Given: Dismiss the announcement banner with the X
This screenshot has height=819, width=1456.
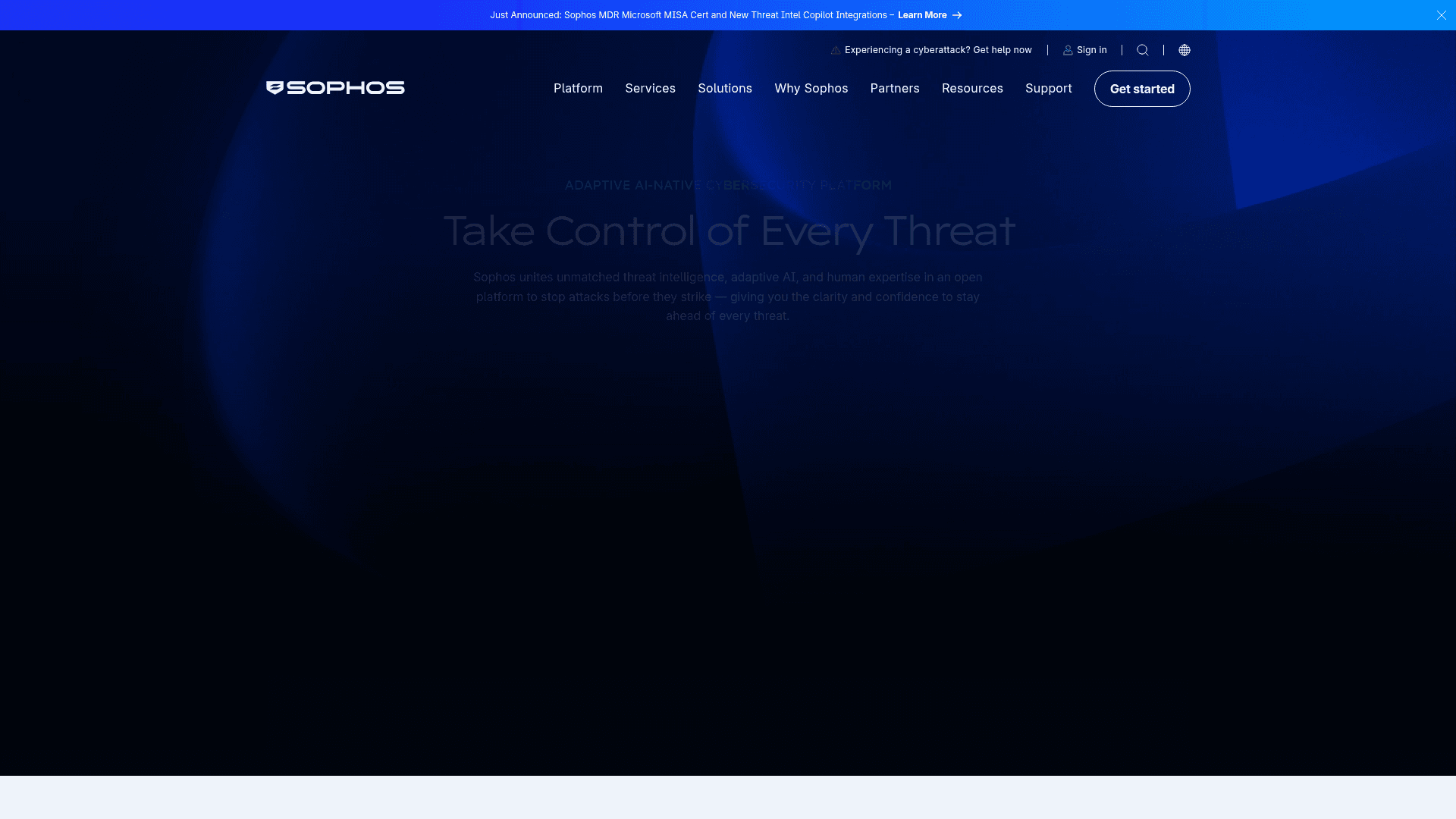Looking at the screenshot, I should tap(1441, 15).
